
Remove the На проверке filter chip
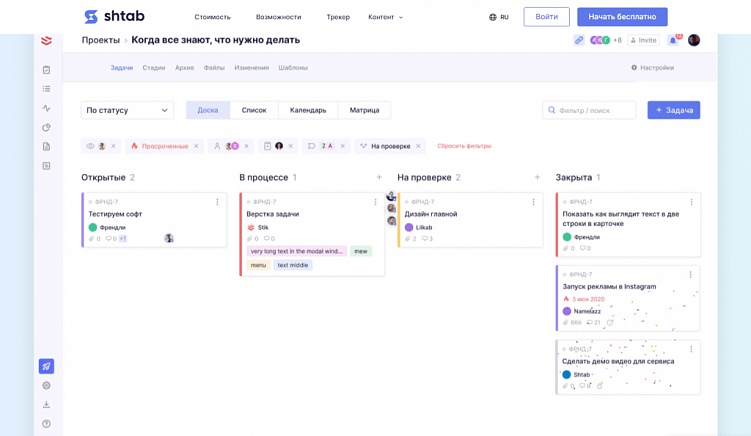point(418,146)
